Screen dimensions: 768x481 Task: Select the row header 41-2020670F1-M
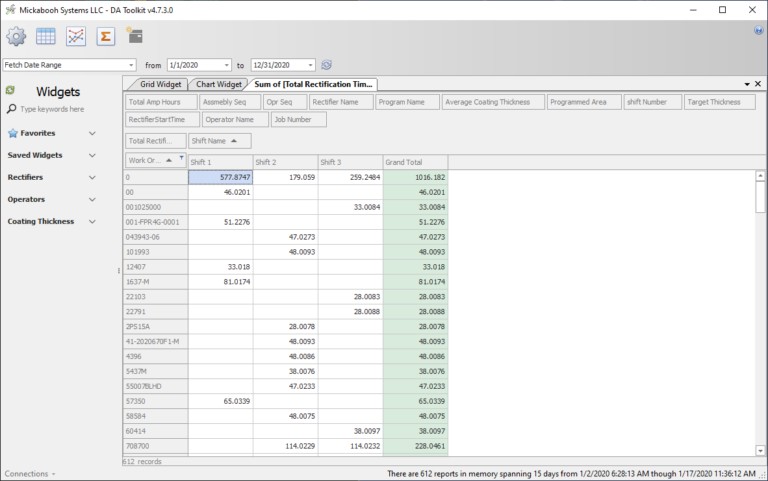[x=156, y=342]
